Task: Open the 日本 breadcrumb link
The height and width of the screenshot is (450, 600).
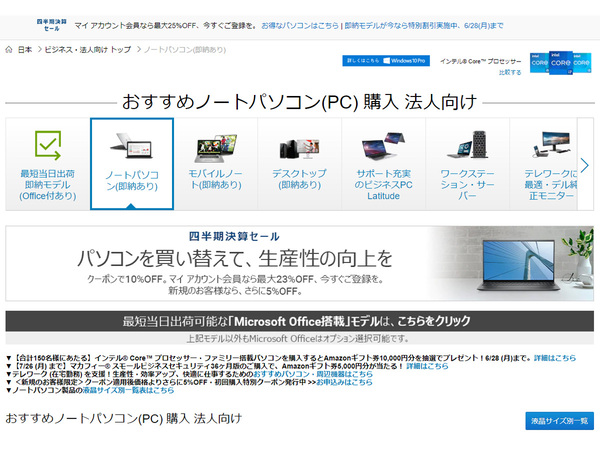Action: [25, 49]
